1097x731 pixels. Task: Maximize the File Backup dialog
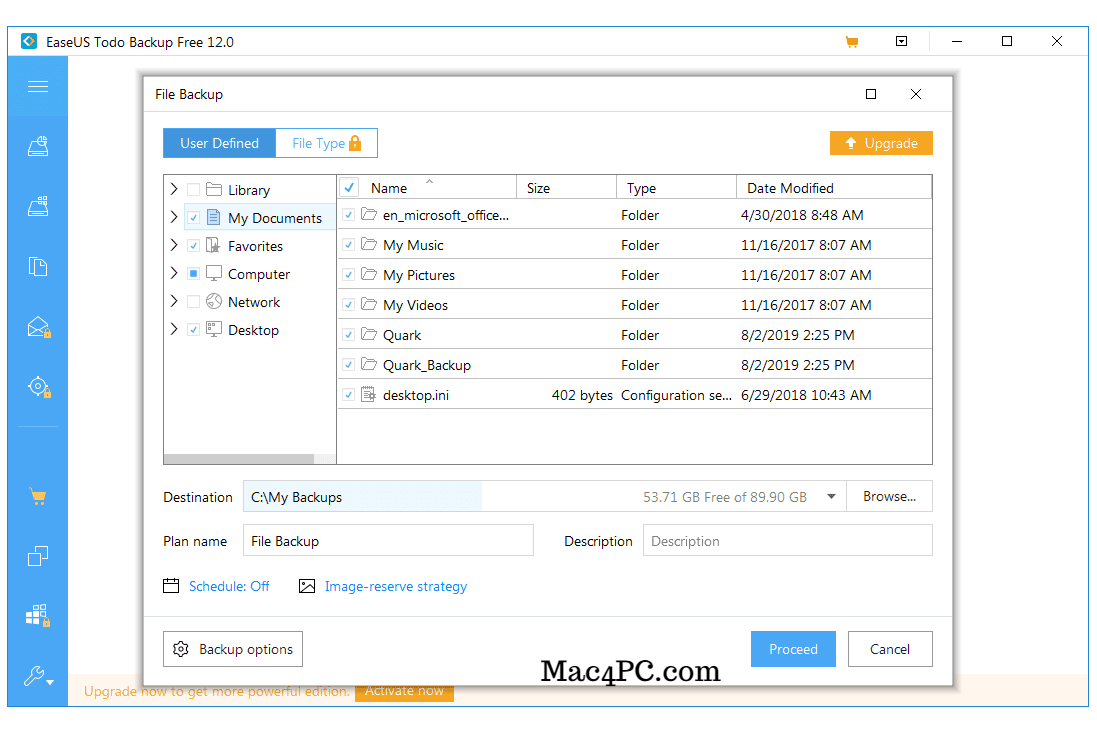(x=871, y=94)
